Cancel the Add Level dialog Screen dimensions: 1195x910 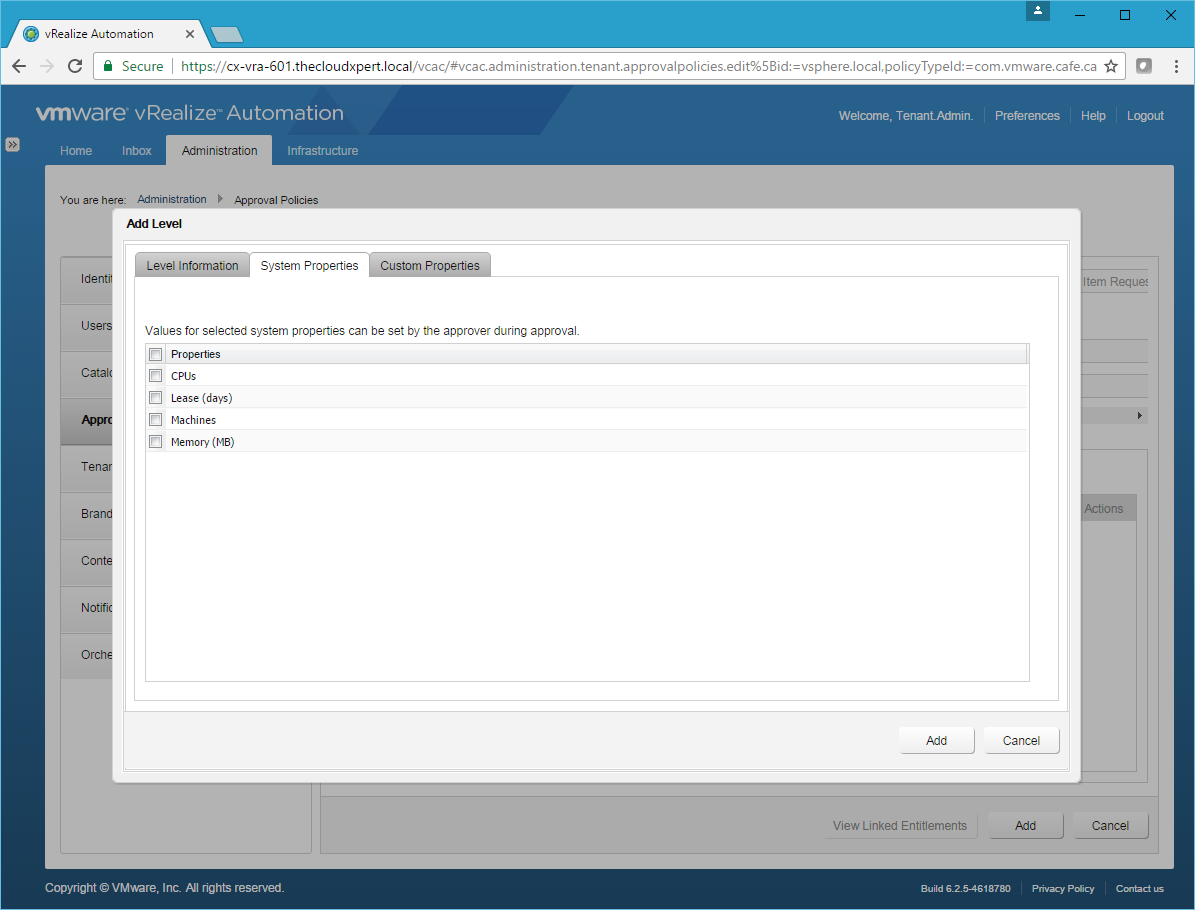1021,741
